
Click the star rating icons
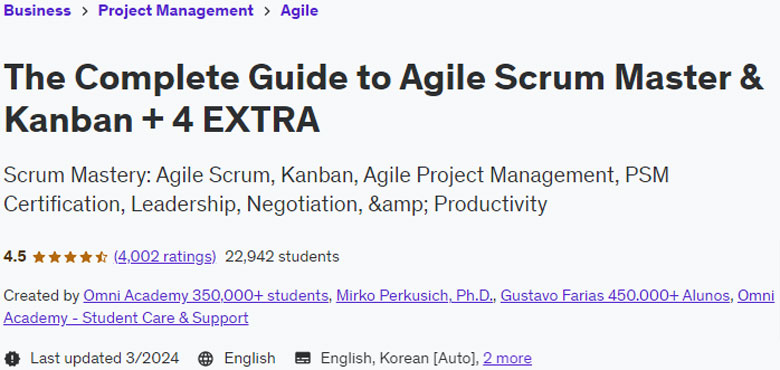click(x=70, y=257)
